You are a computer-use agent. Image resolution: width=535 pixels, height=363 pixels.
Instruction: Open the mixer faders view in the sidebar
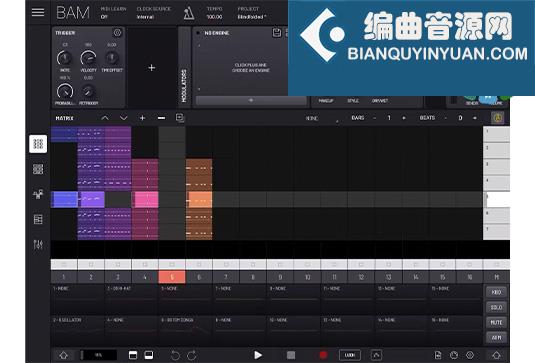point(38,244)
